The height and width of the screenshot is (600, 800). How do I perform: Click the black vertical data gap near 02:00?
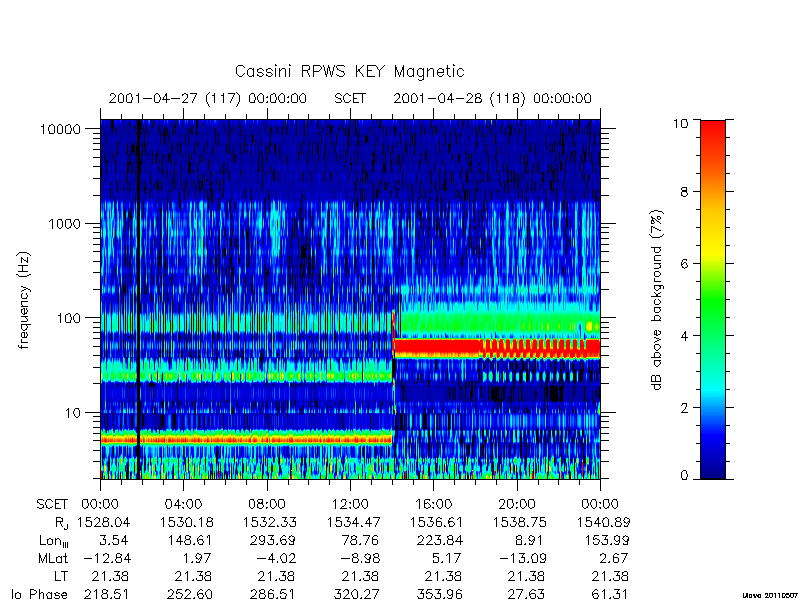pyautogui.click(x=138, y=300)
